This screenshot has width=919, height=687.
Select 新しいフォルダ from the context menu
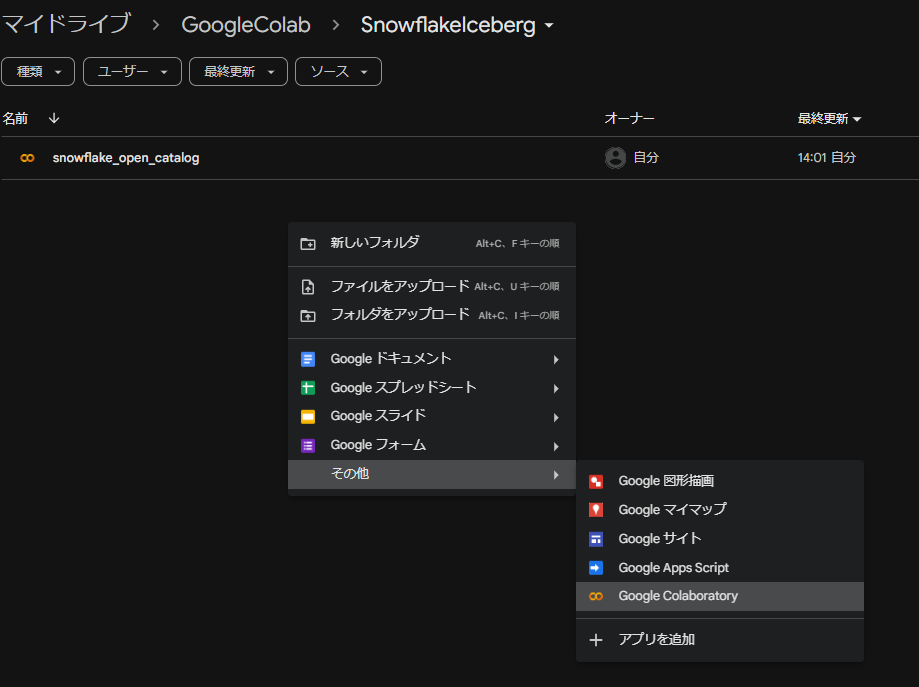click(432, 243)
